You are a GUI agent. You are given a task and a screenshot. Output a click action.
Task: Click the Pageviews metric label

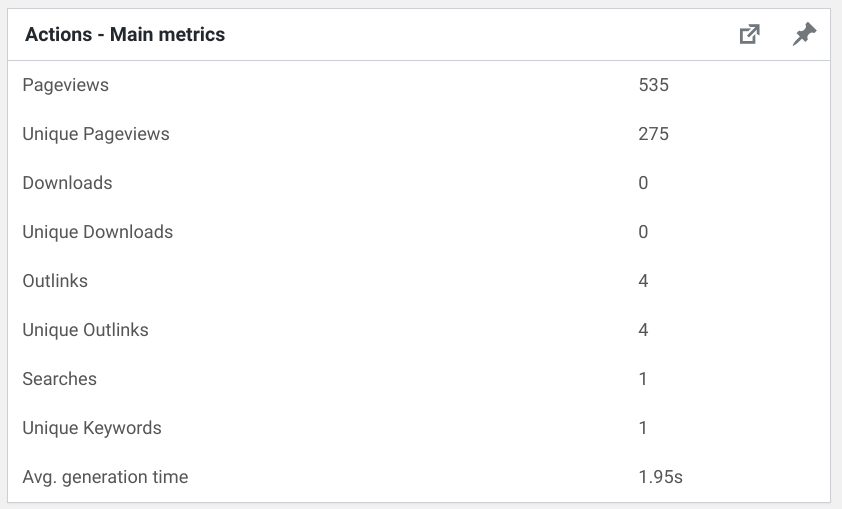coord(66,85)
